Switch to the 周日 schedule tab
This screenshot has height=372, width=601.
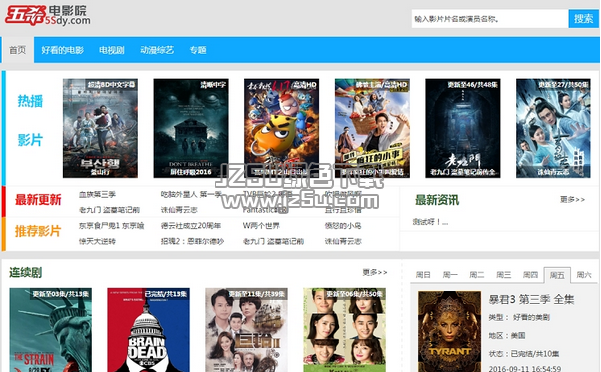pyautogui.click(x=423, y=275)
